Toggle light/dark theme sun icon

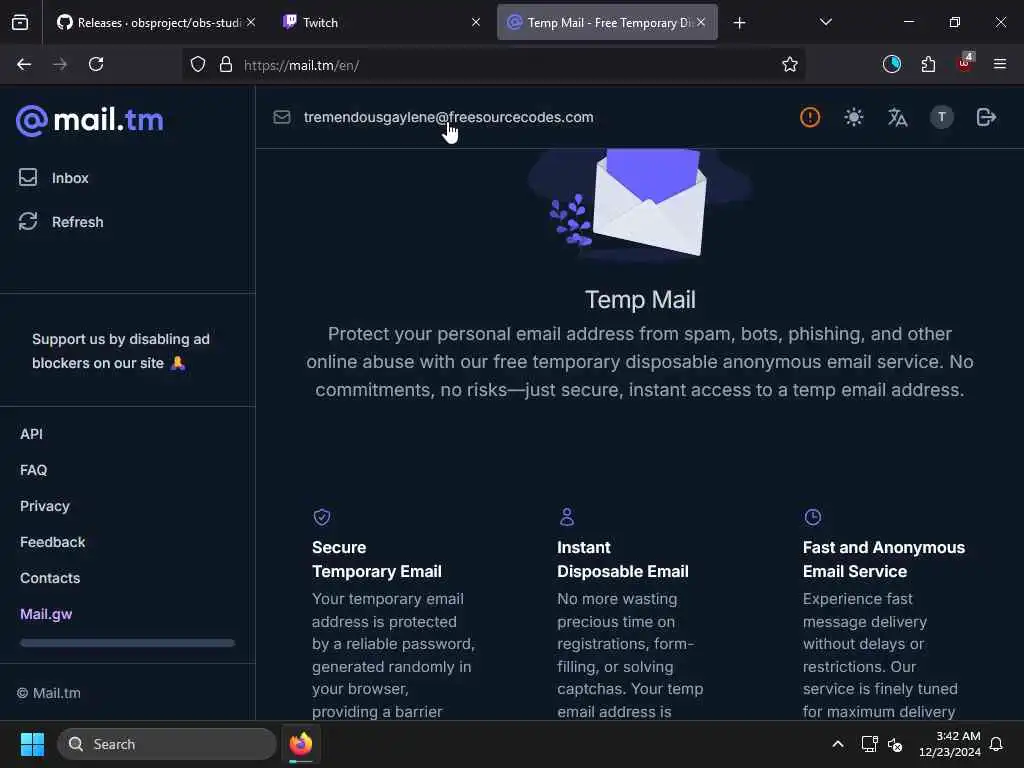pos(854,118)
